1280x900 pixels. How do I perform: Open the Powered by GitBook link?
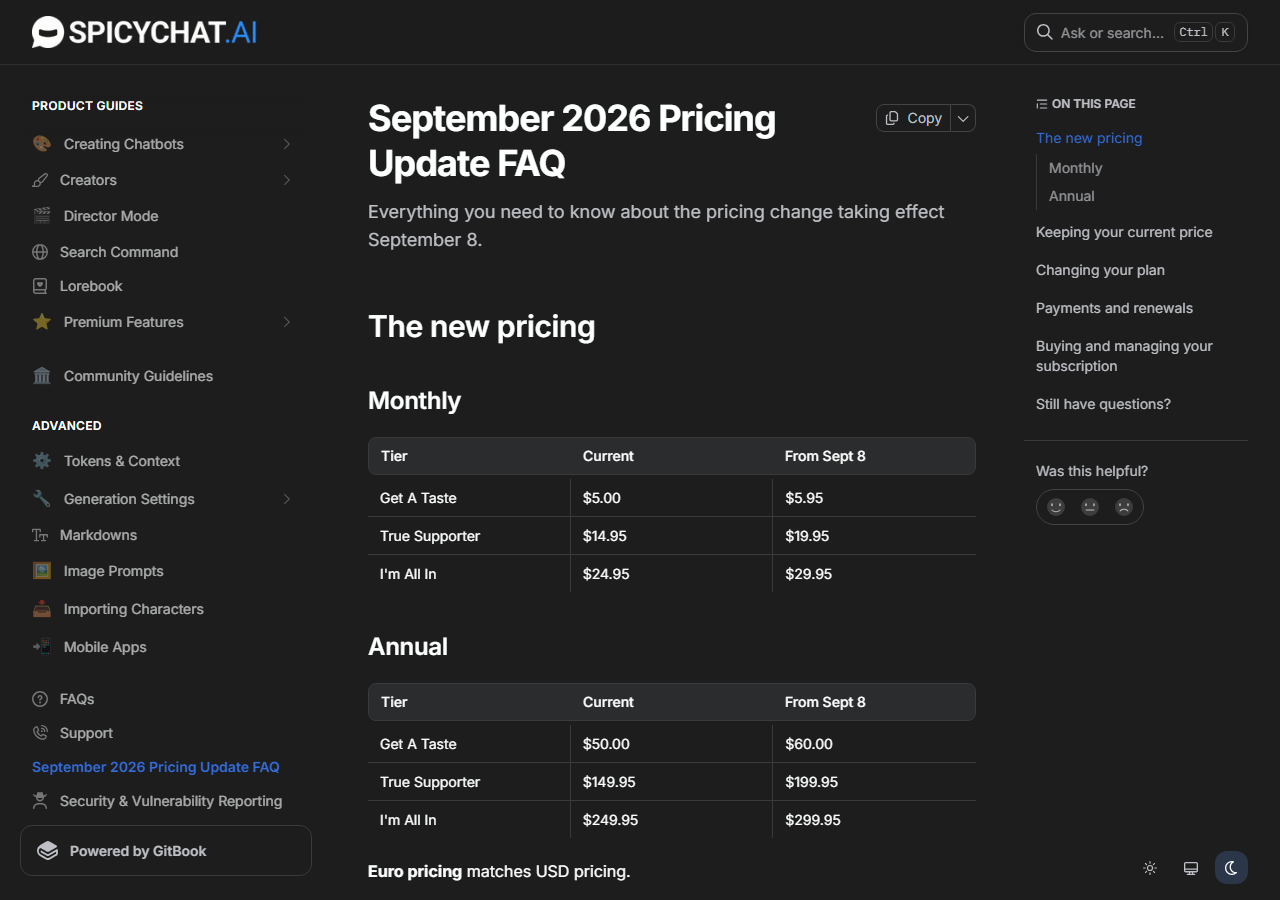(166, 851)
